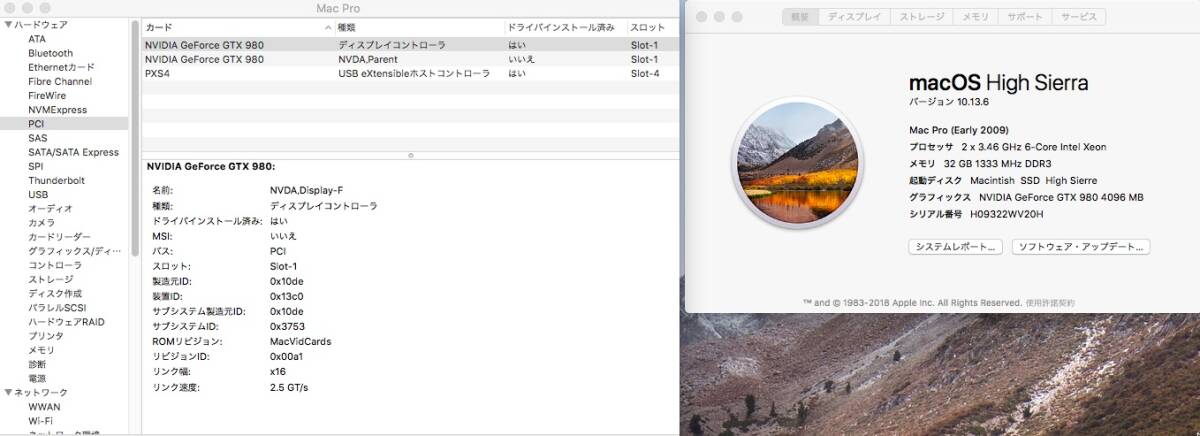Select NVMExpress sidebar item

[57, 109]
